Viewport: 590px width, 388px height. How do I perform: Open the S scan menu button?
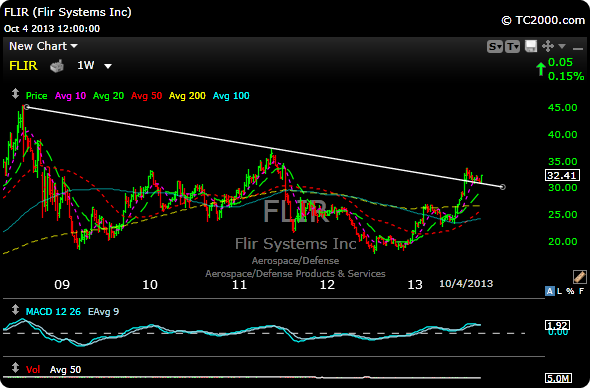[x=494, y=46]
